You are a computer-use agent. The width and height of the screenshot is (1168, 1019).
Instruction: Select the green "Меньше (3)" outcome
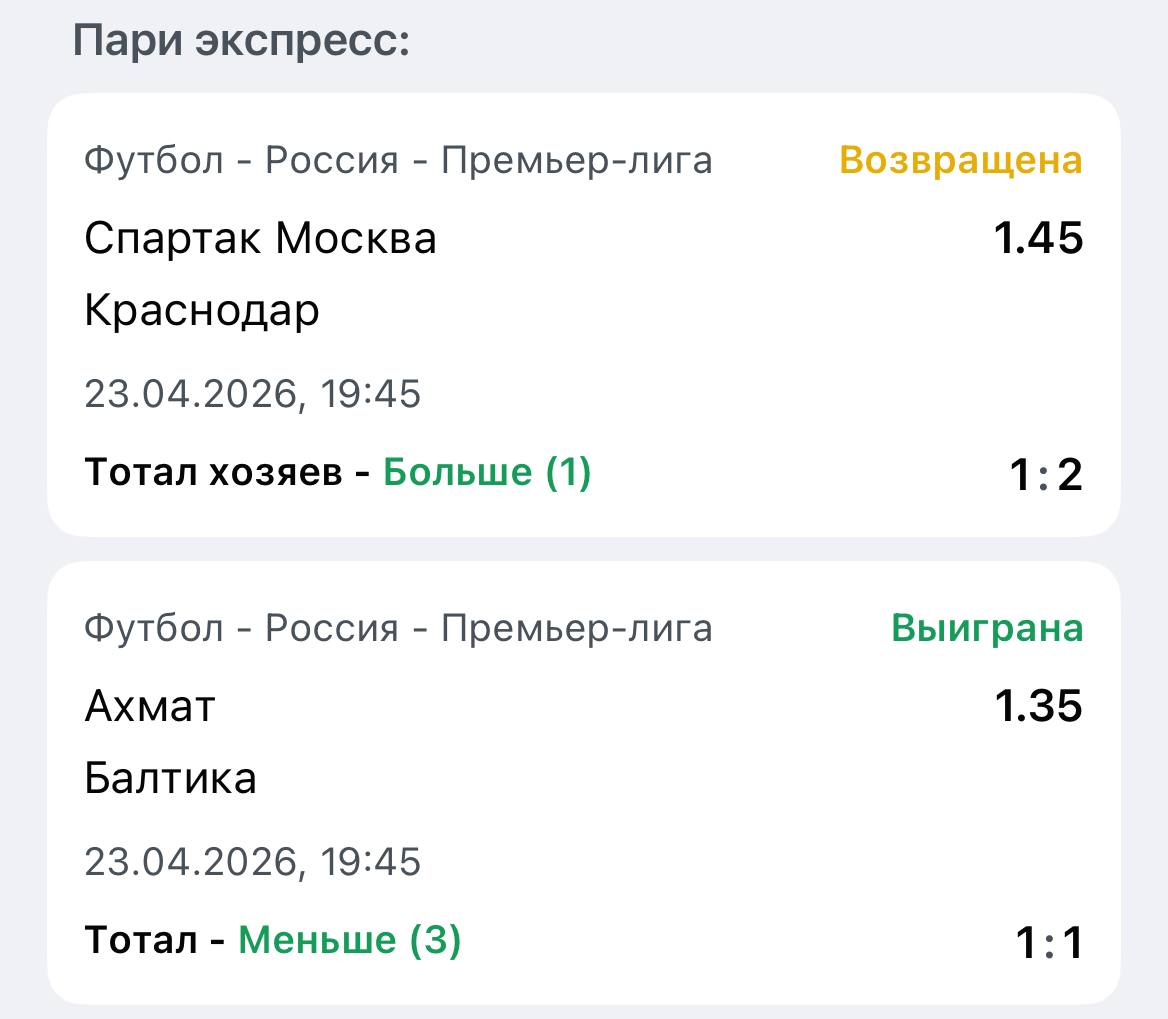point(349,940)
